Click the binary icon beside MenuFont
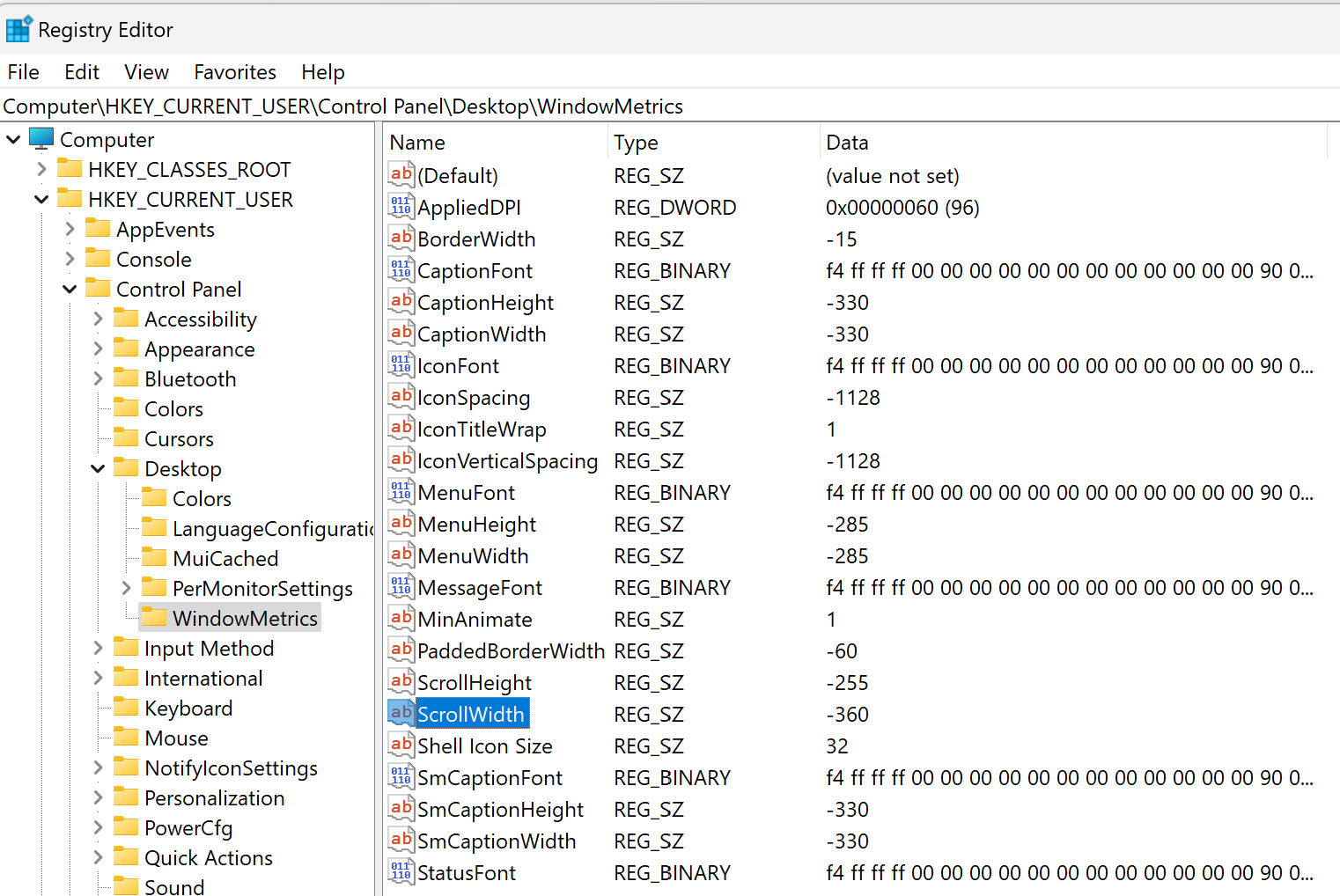Viewport: 1340px width, 896px height. [401, 491]
